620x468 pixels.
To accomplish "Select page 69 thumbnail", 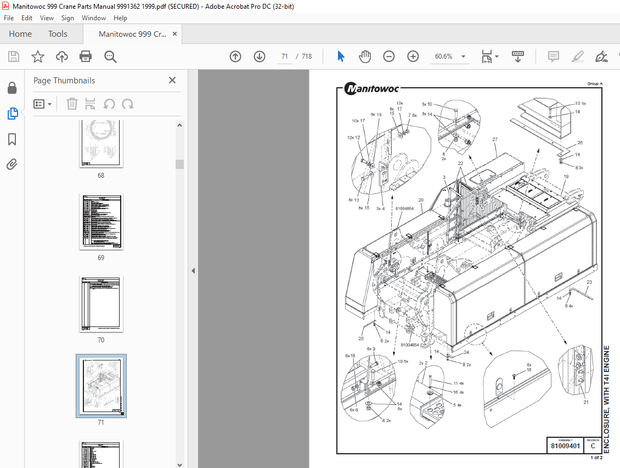I will (101, 222).
